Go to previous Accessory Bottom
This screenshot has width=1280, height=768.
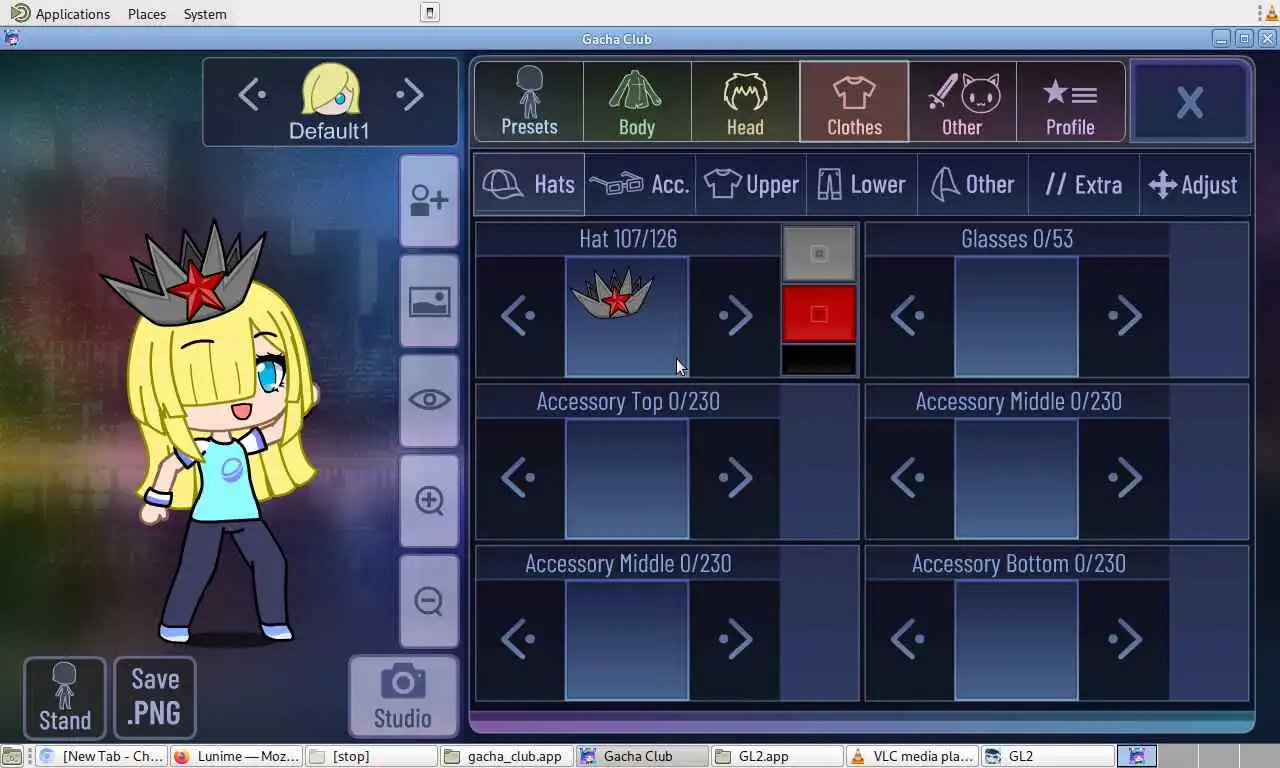[909, 640]
